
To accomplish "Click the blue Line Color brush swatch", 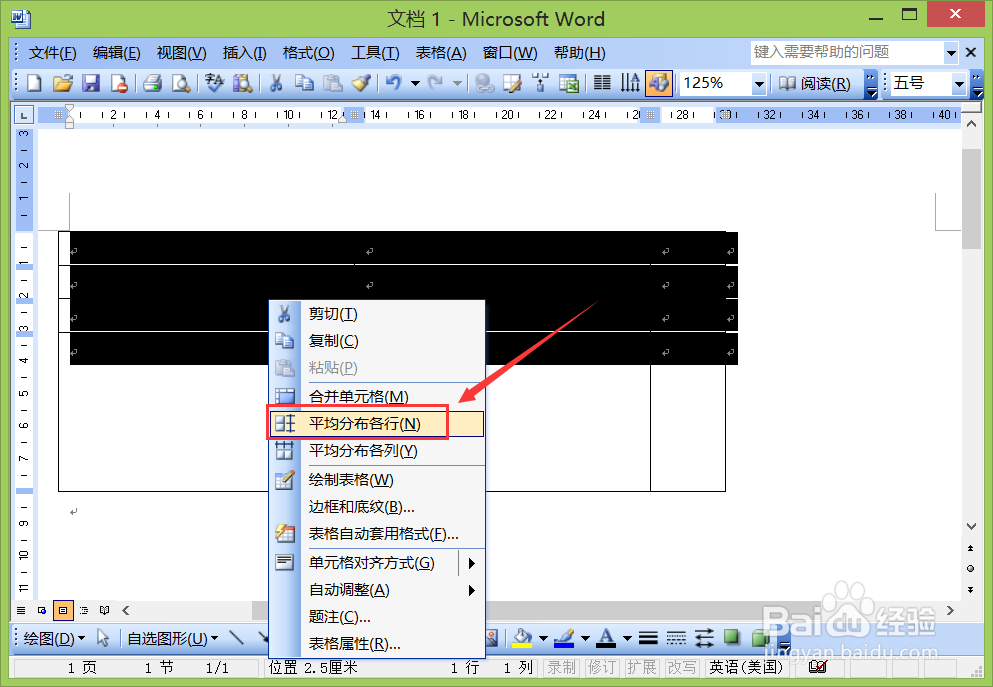I will [564, 638].
